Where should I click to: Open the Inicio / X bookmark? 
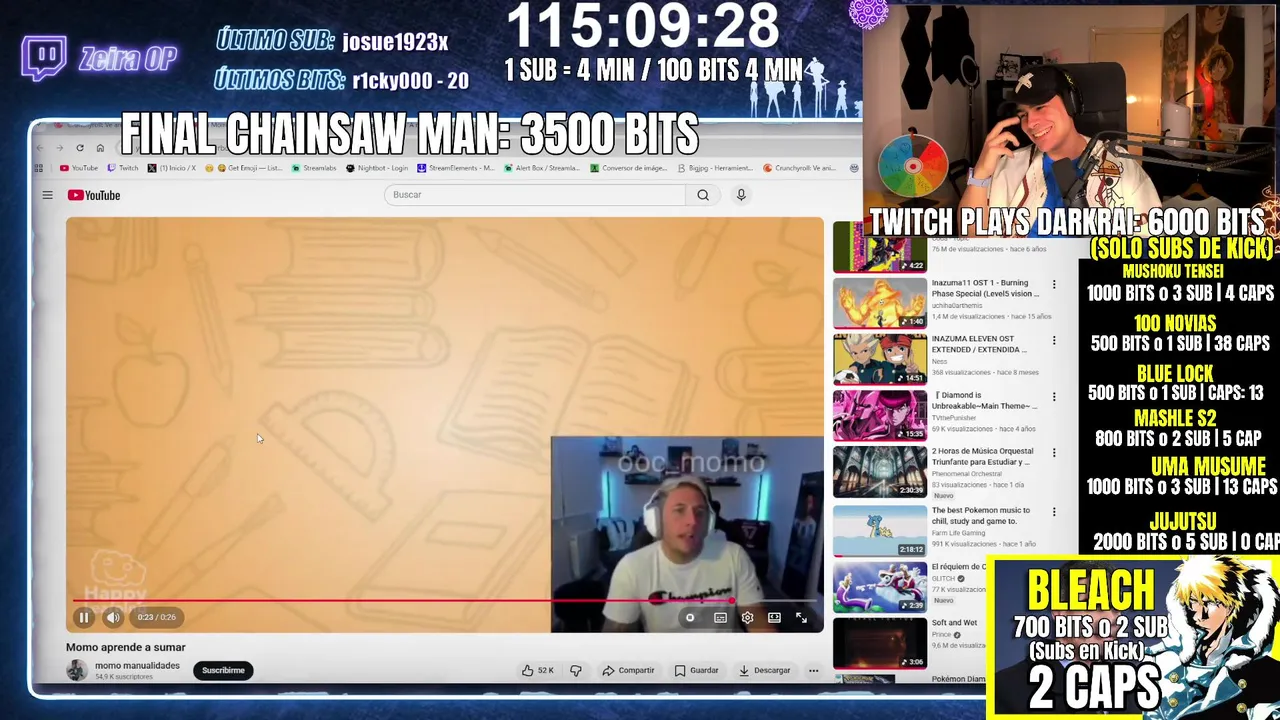pyautogui.click(x=172, y=168)
